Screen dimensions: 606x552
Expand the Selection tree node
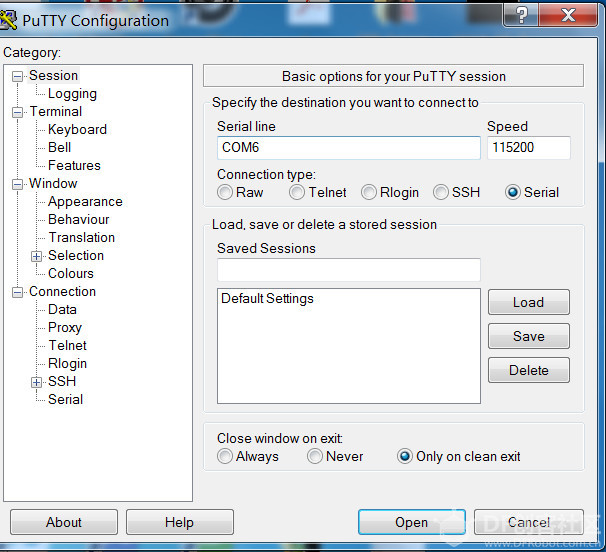tap(36, 256)
